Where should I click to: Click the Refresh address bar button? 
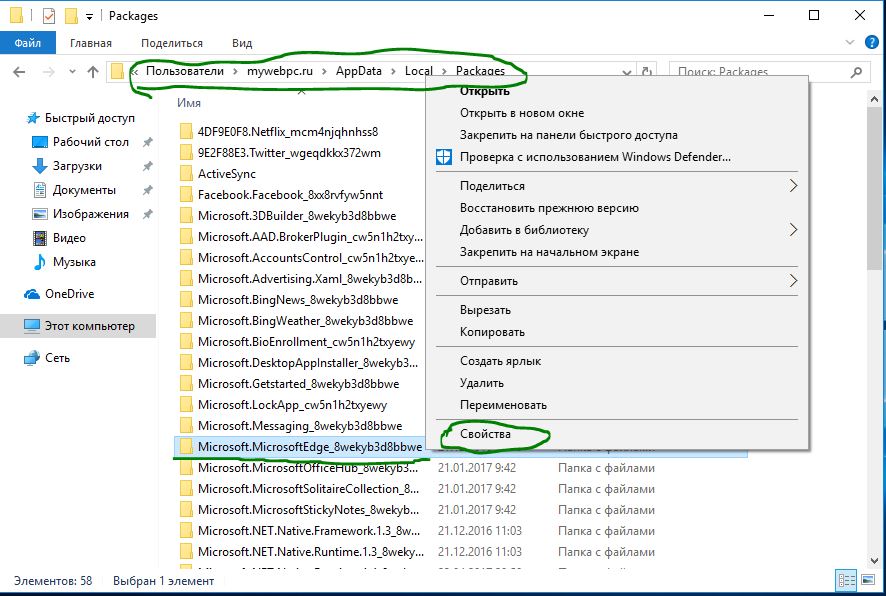[648, 72]
